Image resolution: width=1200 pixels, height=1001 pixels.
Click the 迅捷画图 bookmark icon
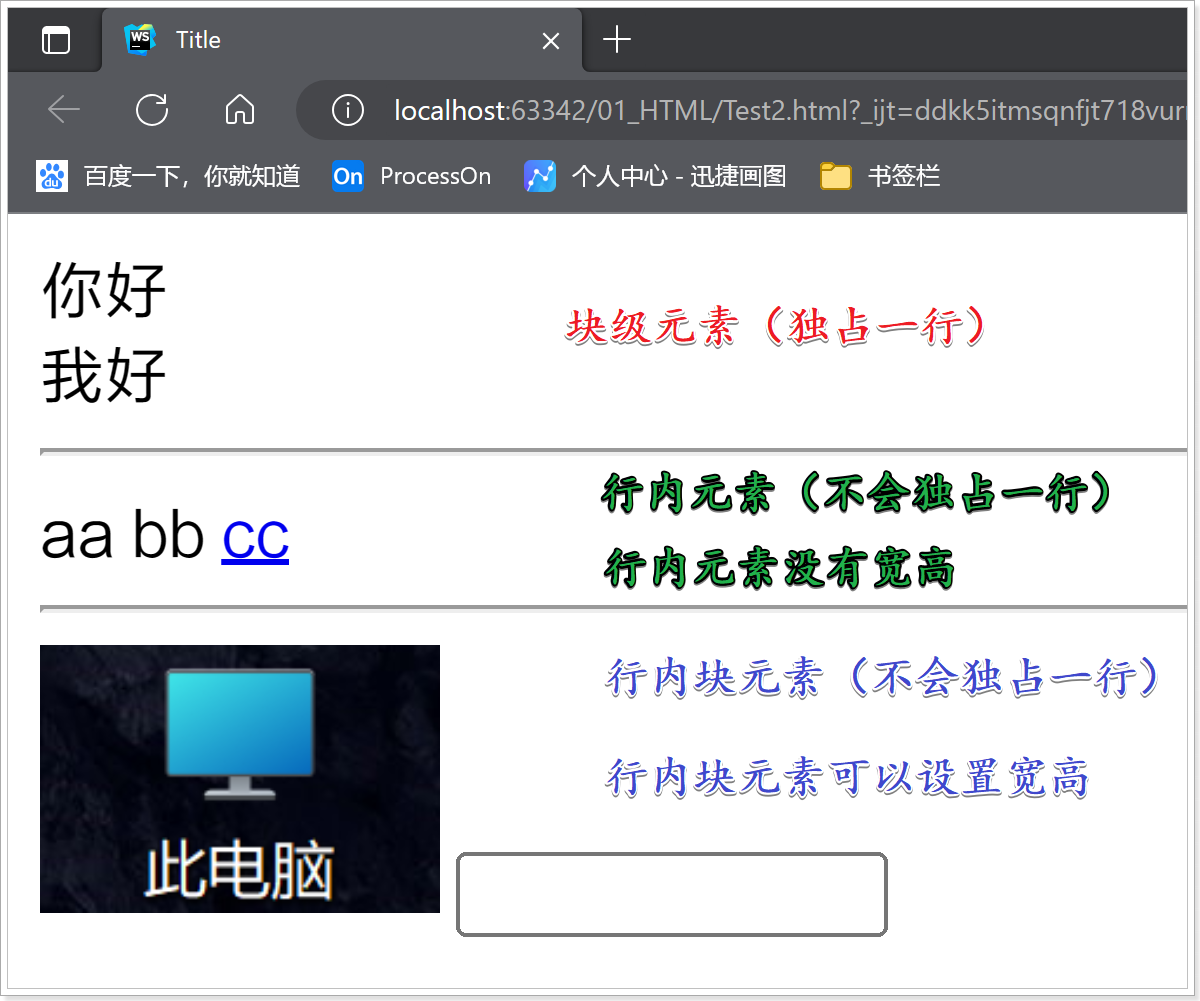click(x=540, y=176)
